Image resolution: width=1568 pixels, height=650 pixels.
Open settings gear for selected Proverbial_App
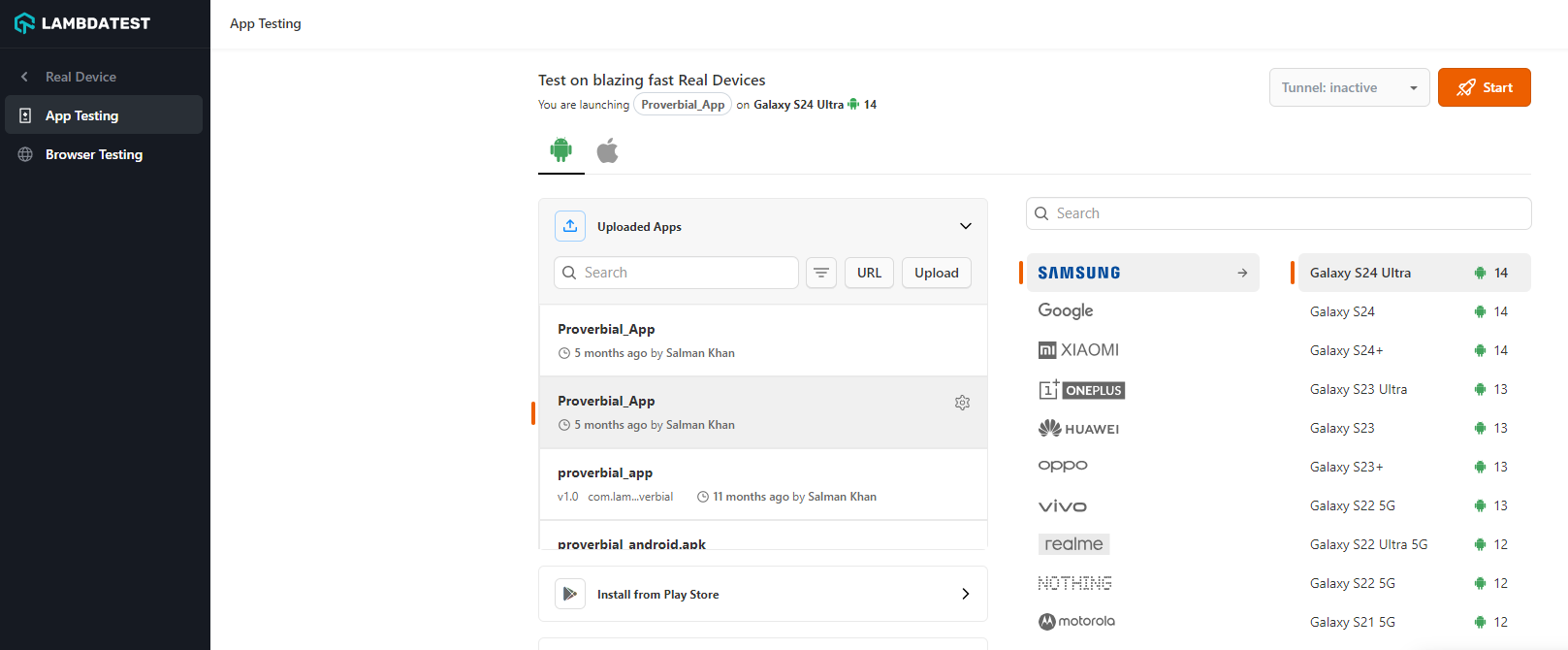[x=962, y=403]
